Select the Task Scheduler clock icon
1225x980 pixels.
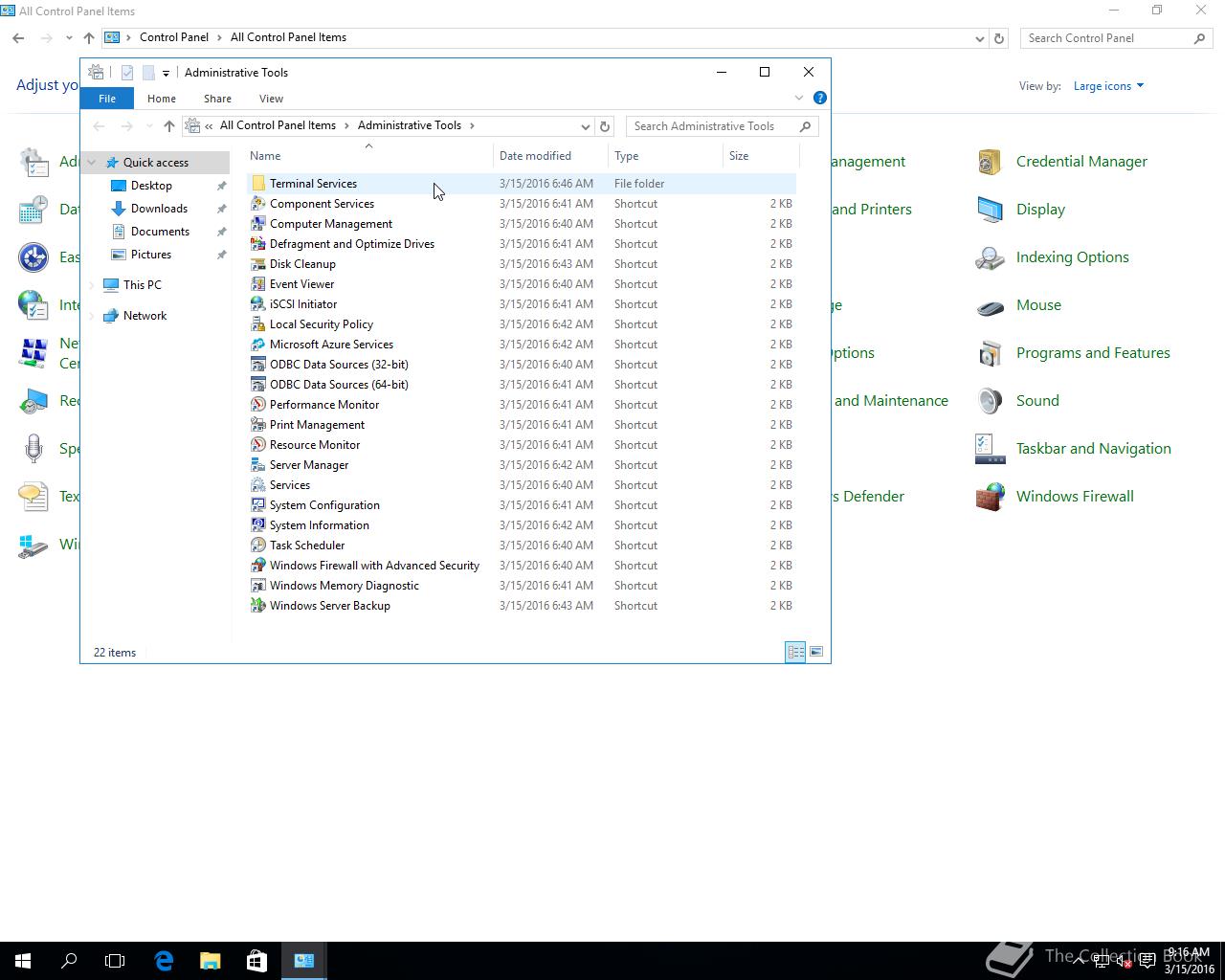257,546
